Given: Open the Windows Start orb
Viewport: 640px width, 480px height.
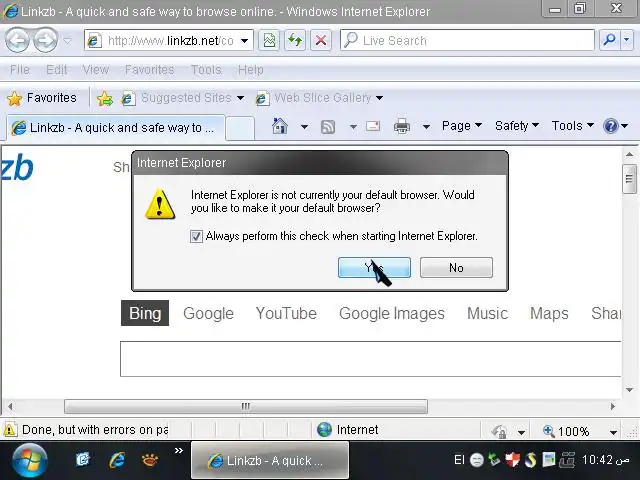Looking at the screenshot, I should pyautogui.click(x=29, y=461).
